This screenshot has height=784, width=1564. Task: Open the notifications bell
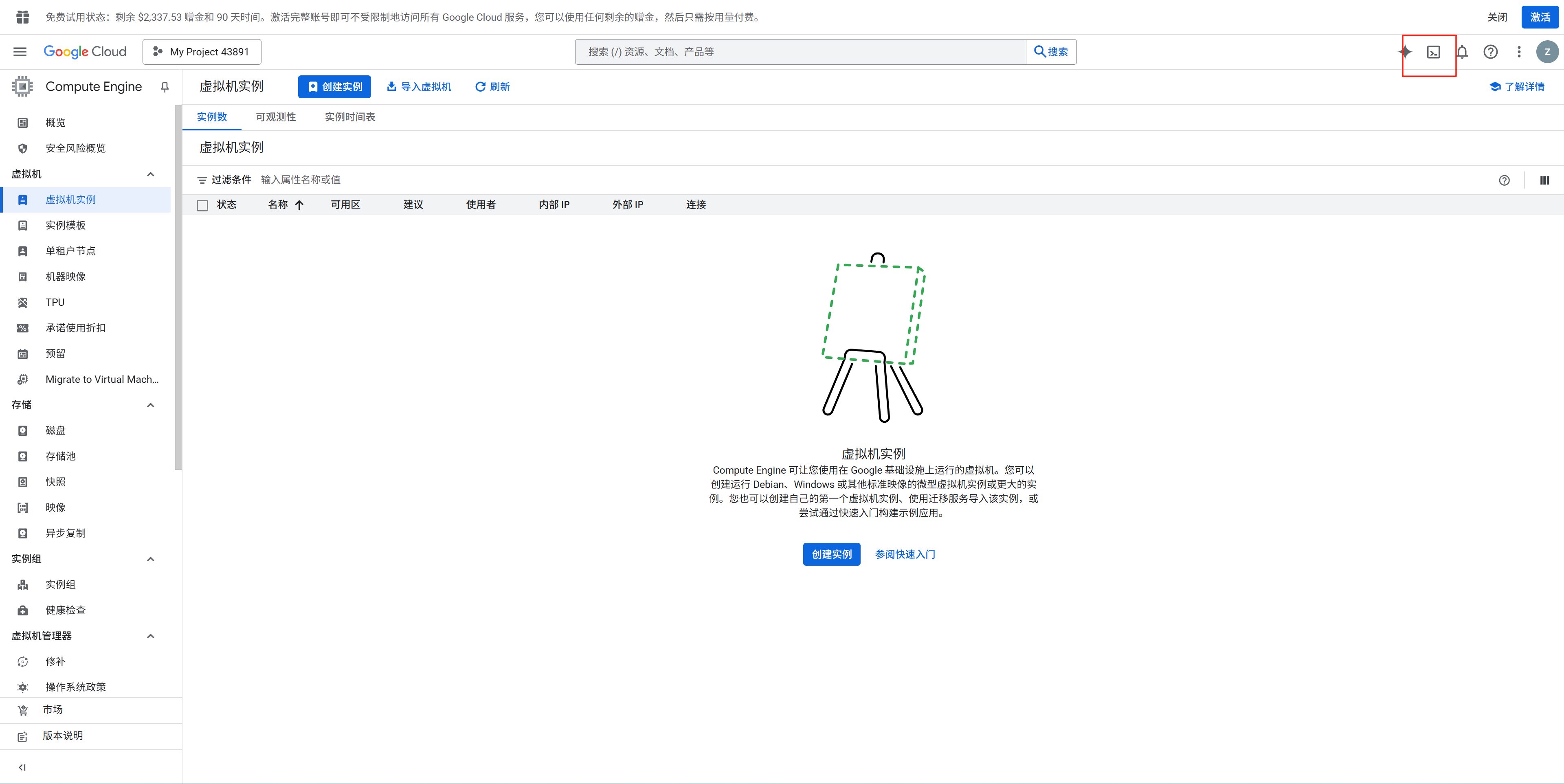(x=1462, y=52)
